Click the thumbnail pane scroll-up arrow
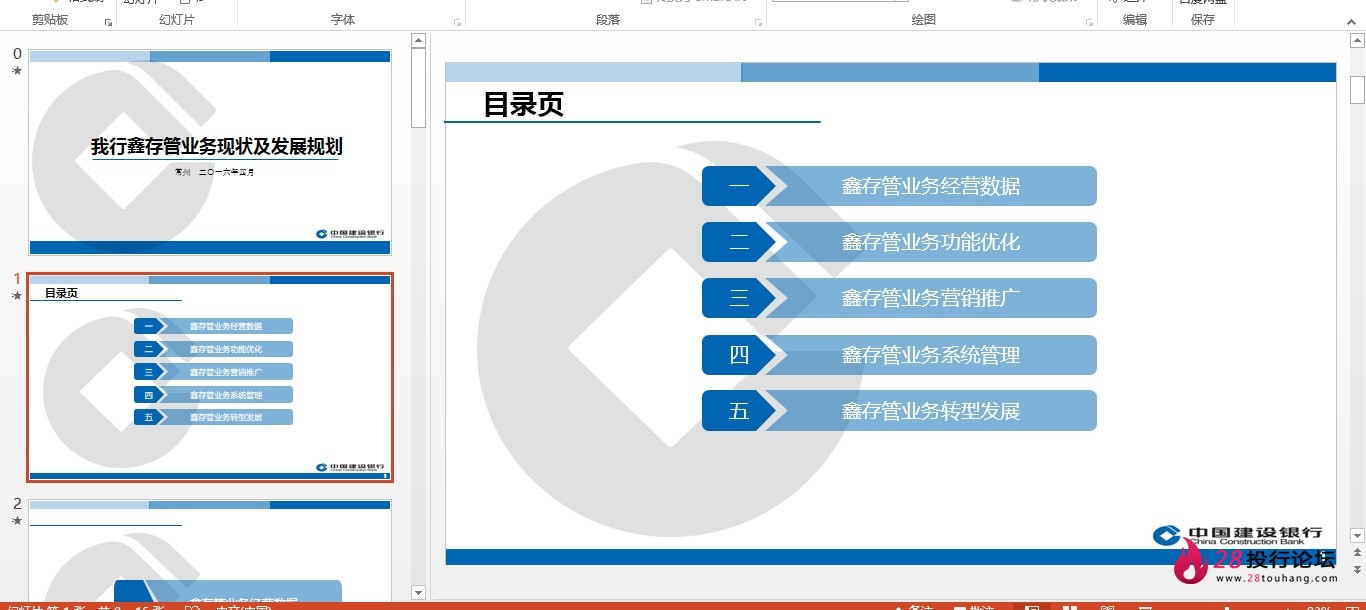 [x=419, y=40]
